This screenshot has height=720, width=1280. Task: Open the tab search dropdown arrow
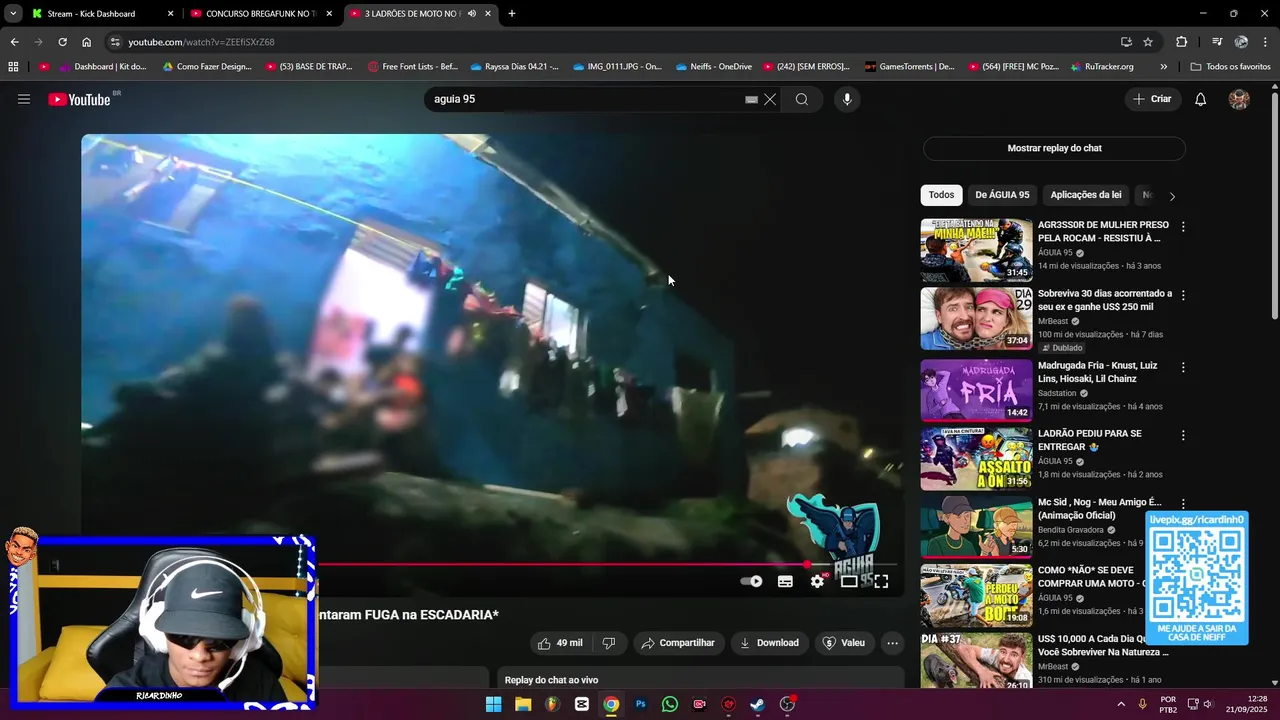tap(13, 14)
